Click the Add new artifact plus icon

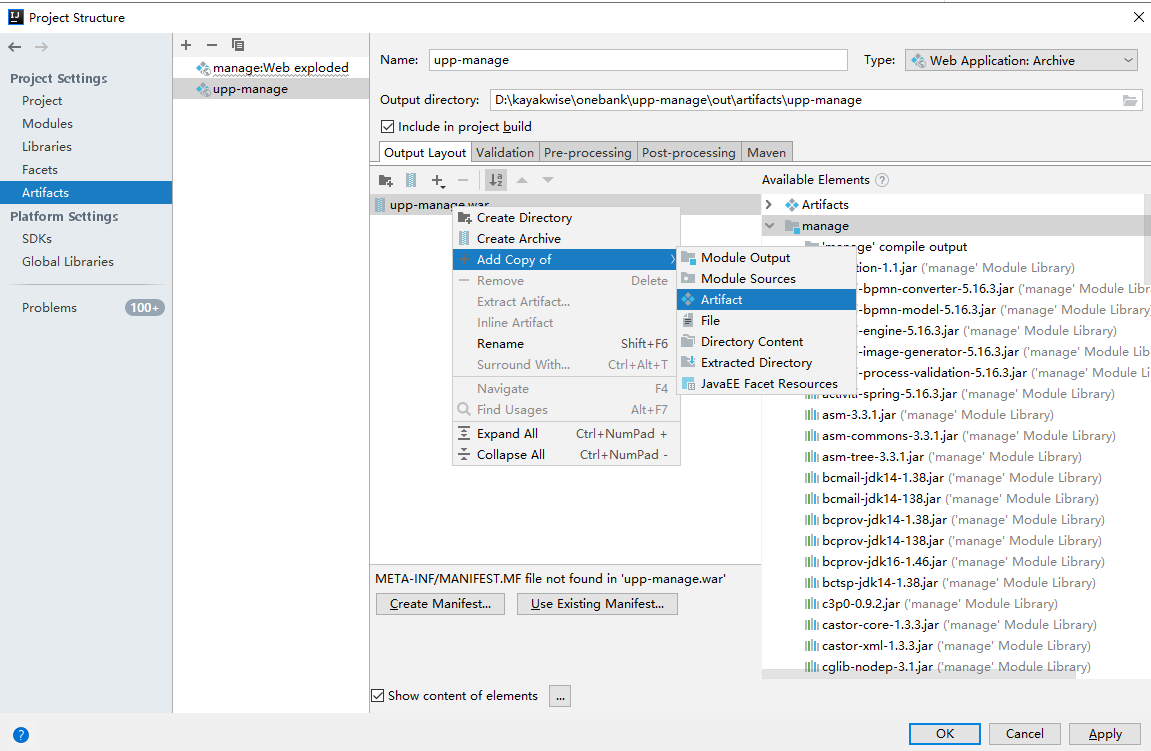pyautogui.click(x=185, y=45)
